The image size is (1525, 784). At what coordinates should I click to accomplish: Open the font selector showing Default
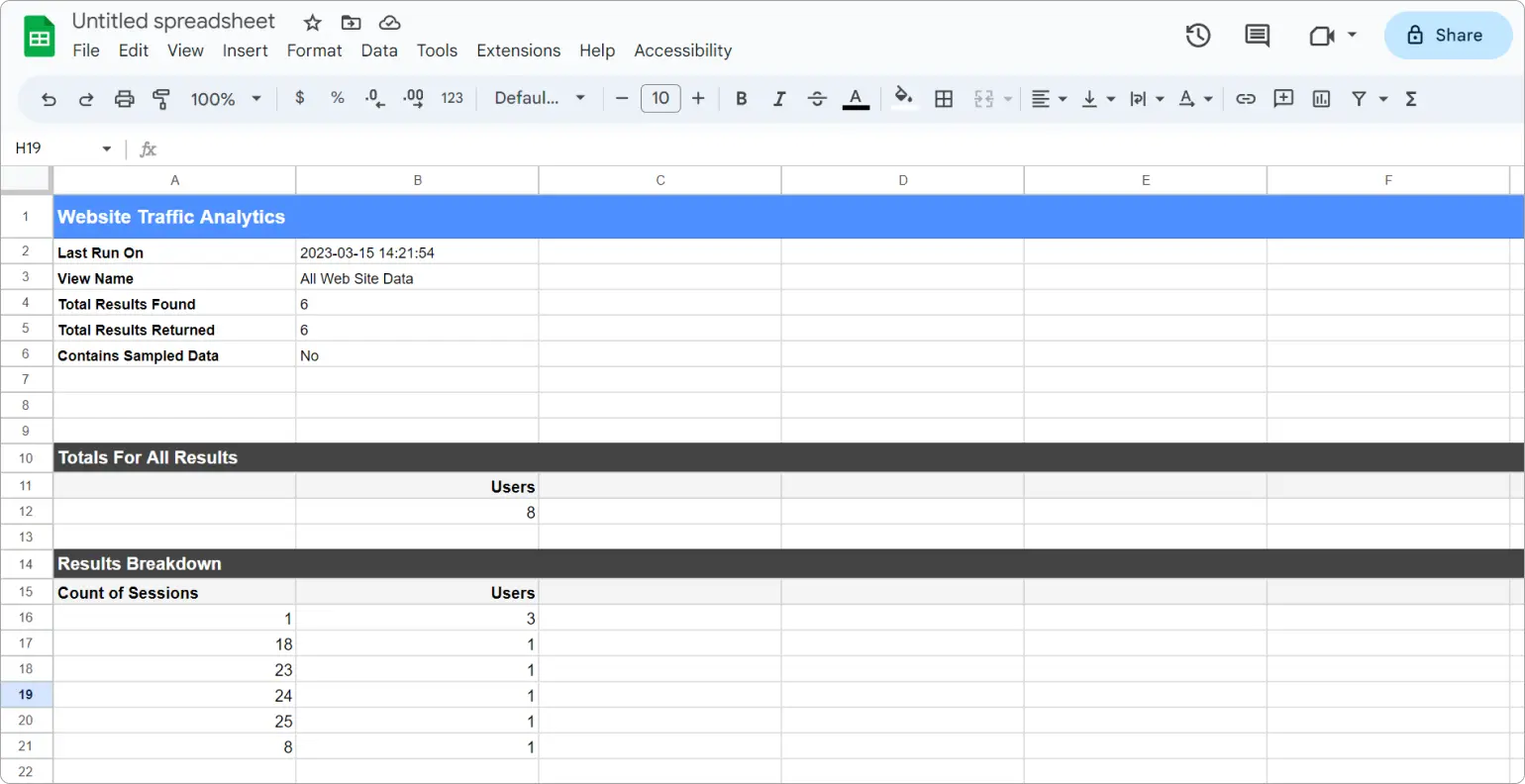click(540, 98)
